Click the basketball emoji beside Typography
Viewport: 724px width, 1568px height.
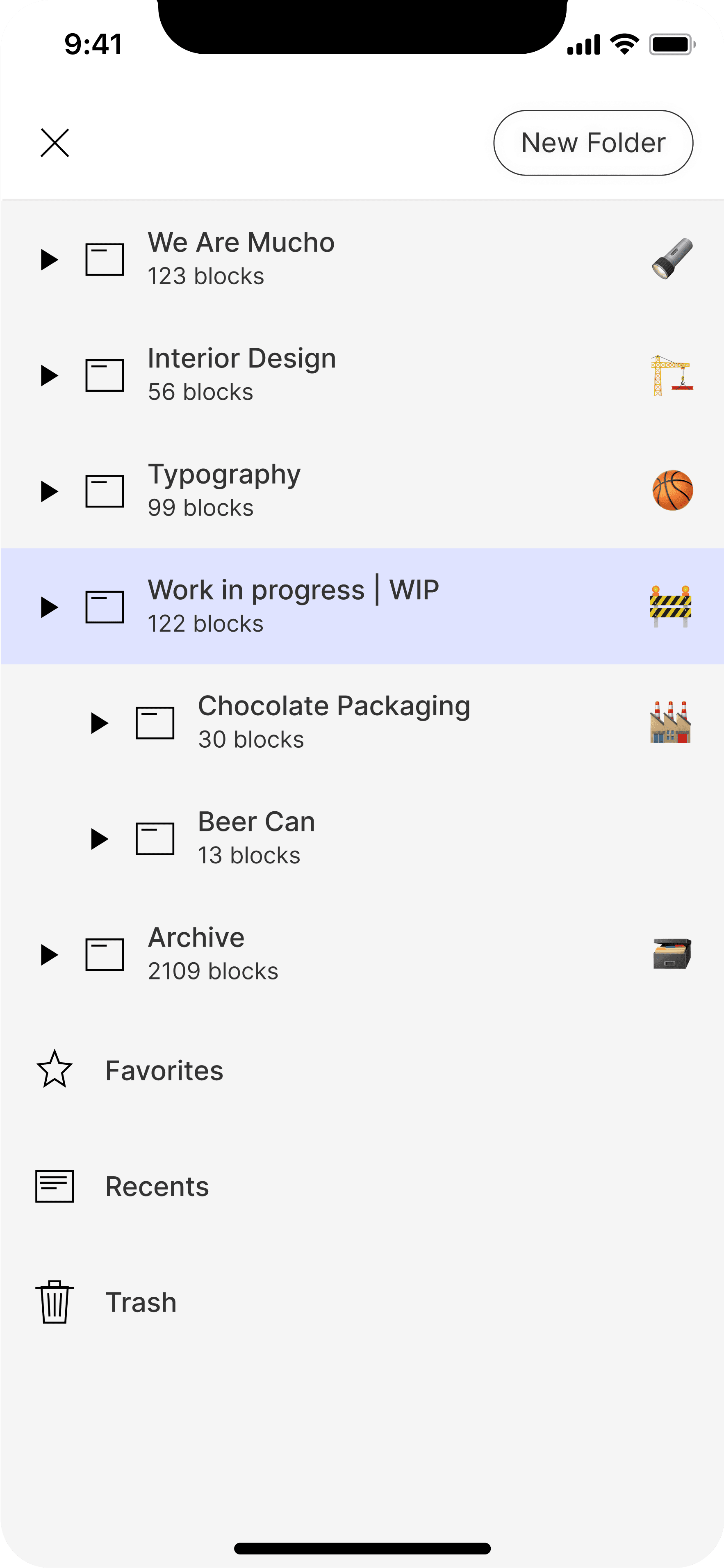(x=672, y=491)
